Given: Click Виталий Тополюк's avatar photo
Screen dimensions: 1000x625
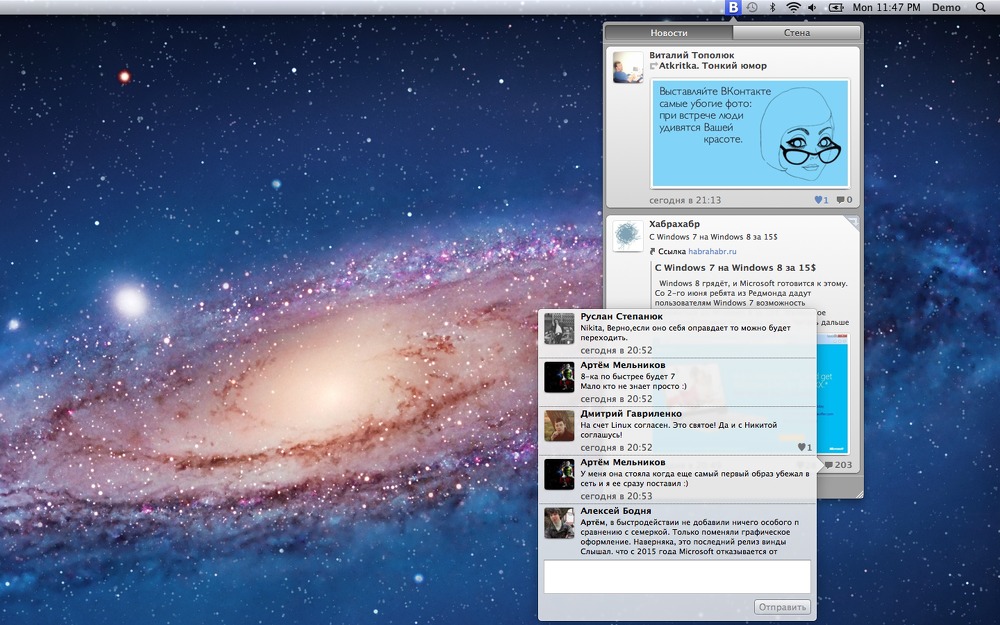Looking at the screenshot, I should point(628,68).
